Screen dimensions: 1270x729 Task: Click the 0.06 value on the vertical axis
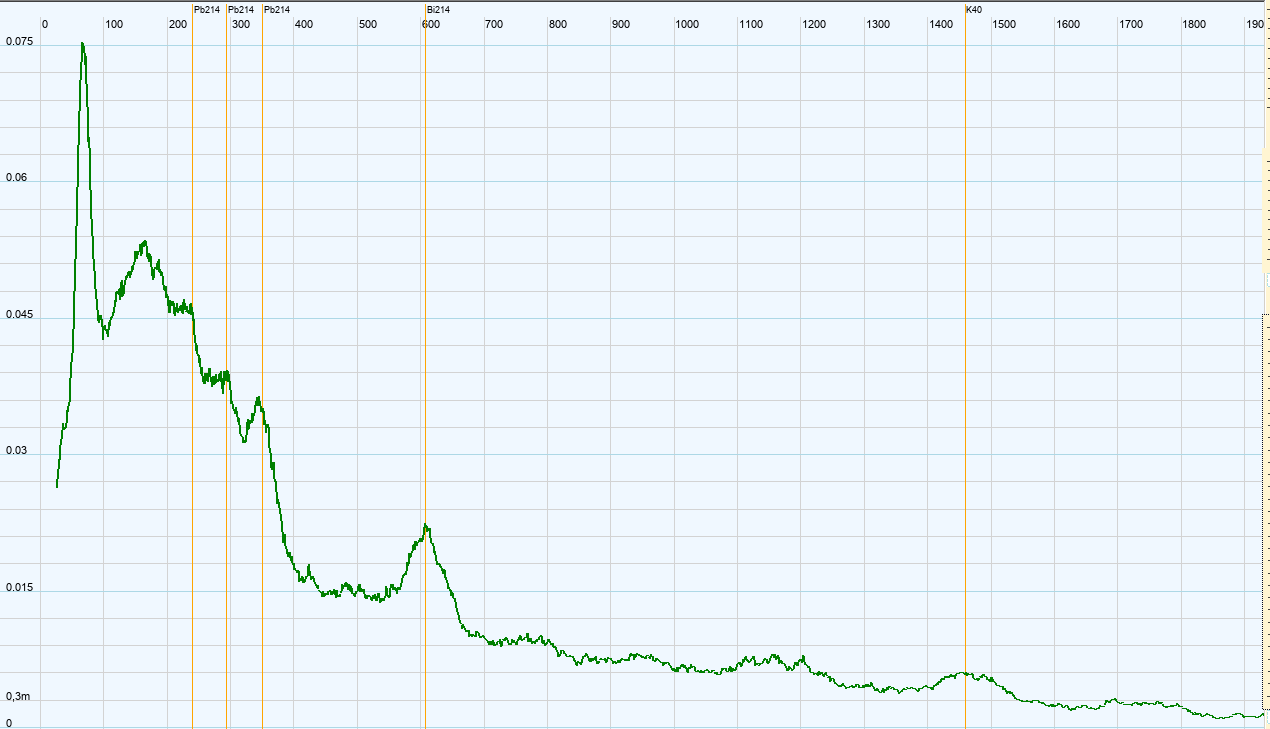click(x=17, y=178)
